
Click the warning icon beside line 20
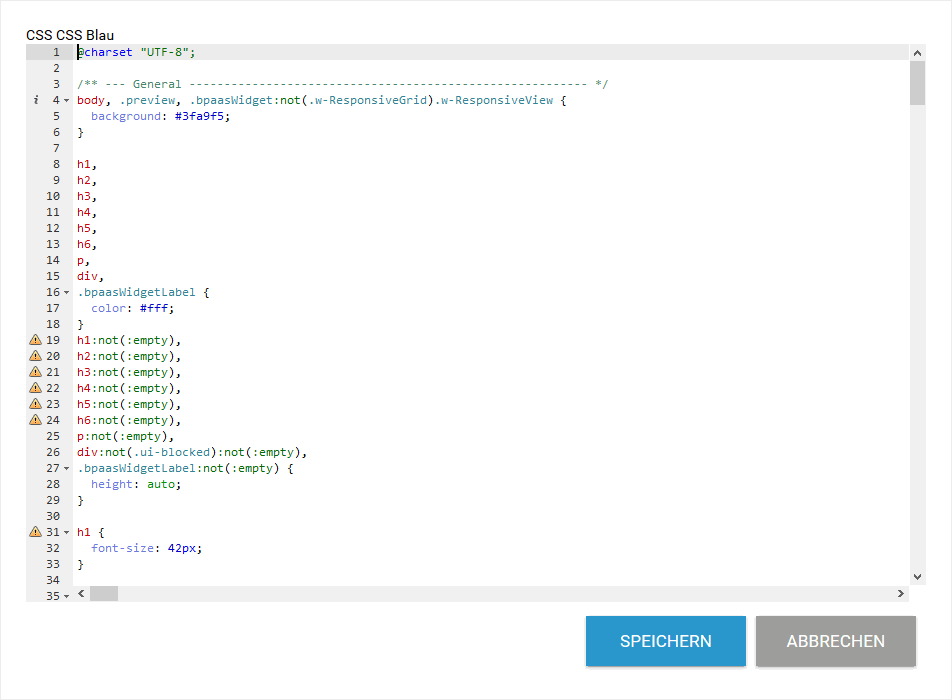36,356
